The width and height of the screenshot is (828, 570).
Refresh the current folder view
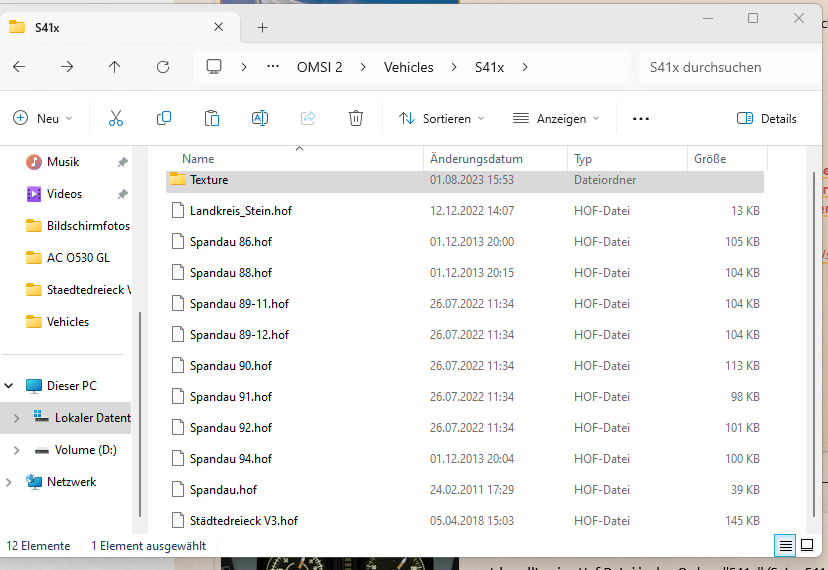163,67
